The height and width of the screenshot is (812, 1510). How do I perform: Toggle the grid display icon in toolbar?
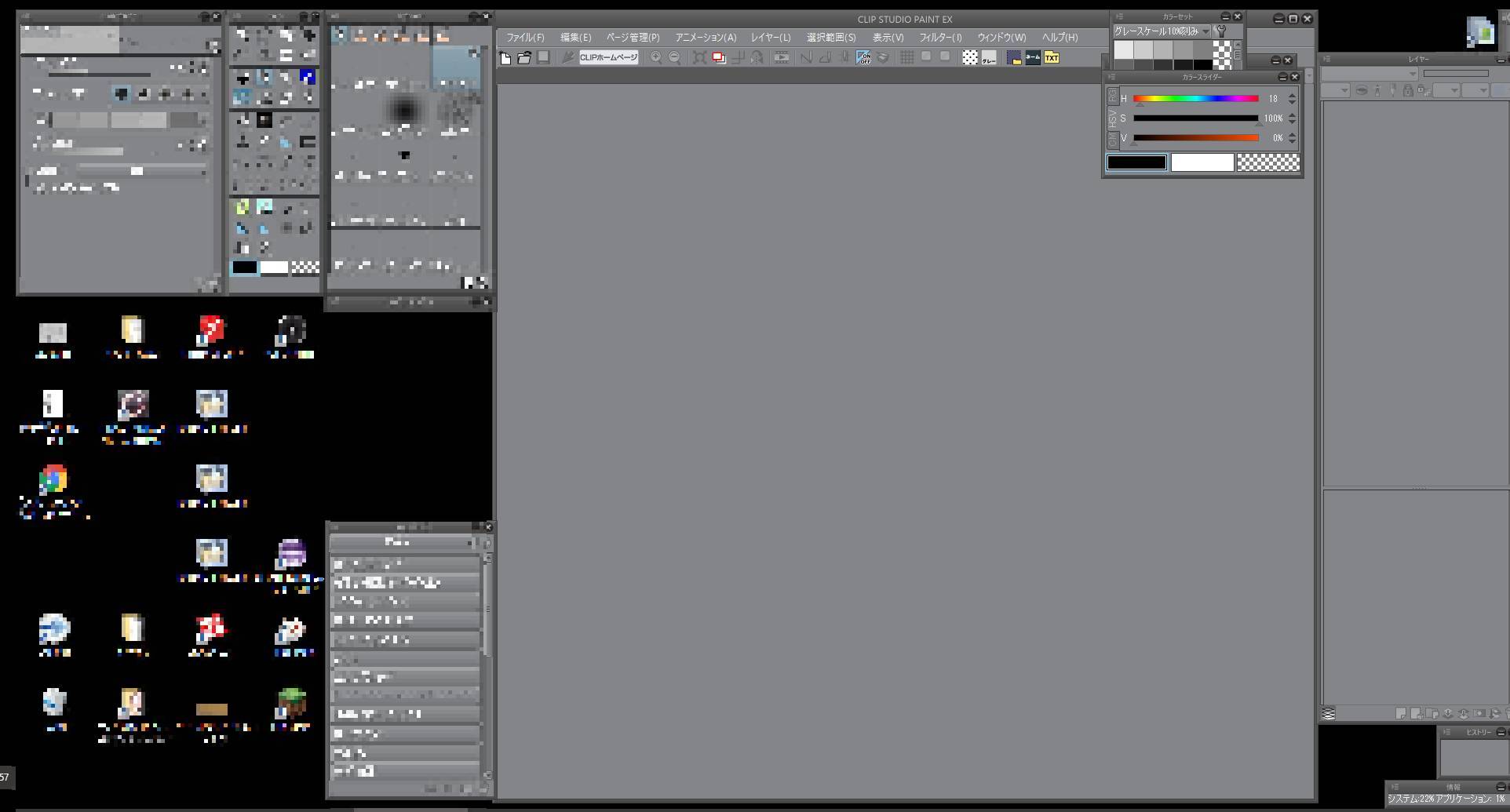point(906,57)
